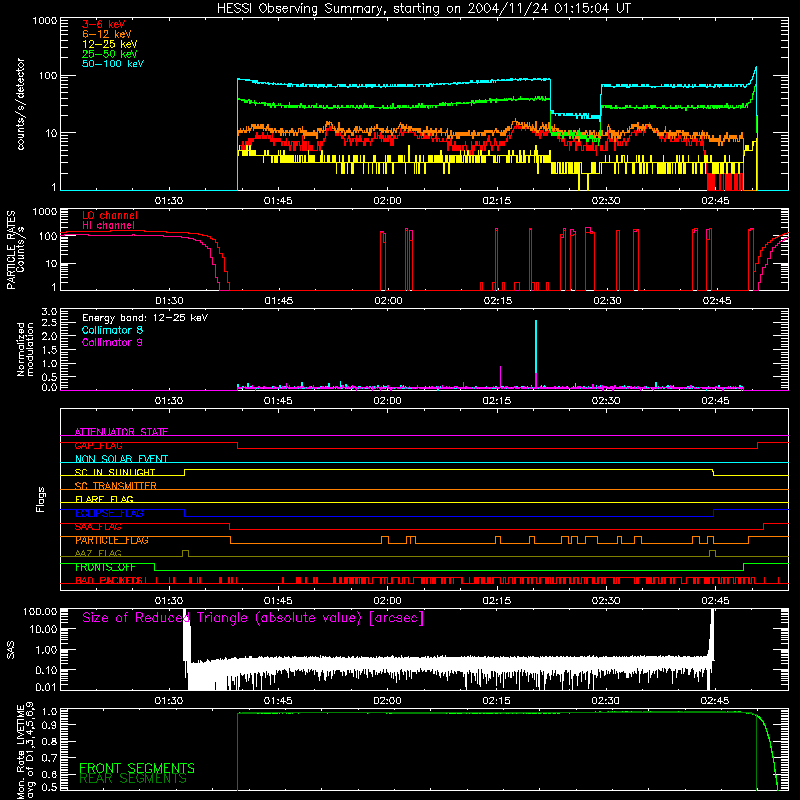Click the FRONT SEGMENTS legend label
800x800 pixels.
coord(137,768)
